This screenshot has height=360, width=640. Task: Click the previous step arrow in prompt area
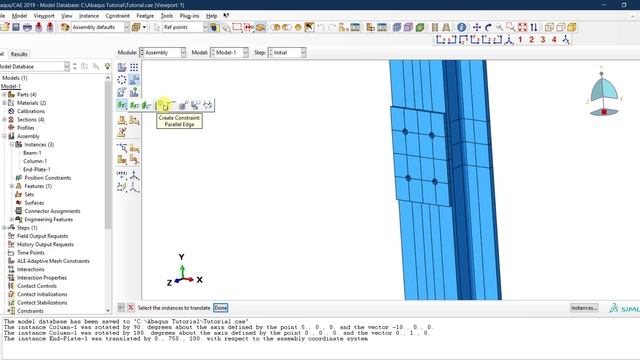[121, 308]
